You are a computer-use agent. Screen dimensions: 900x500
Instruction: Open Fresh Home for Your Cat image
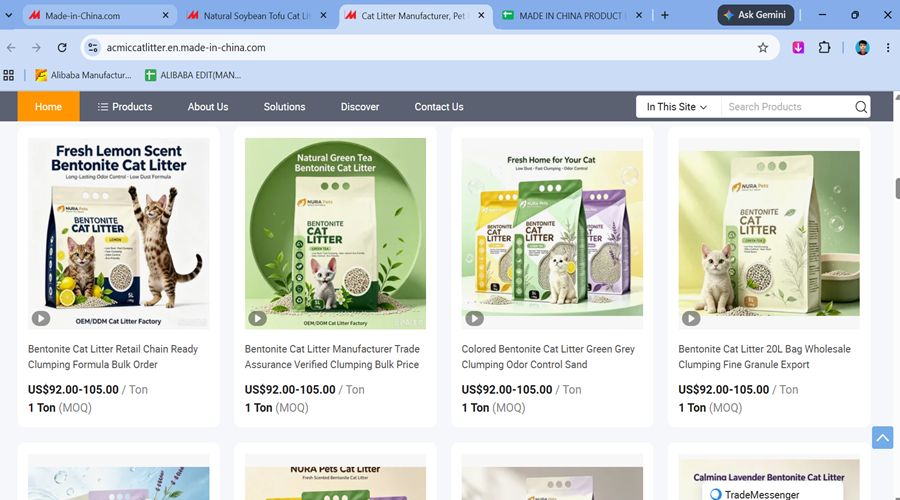click(x=552, y=234)
